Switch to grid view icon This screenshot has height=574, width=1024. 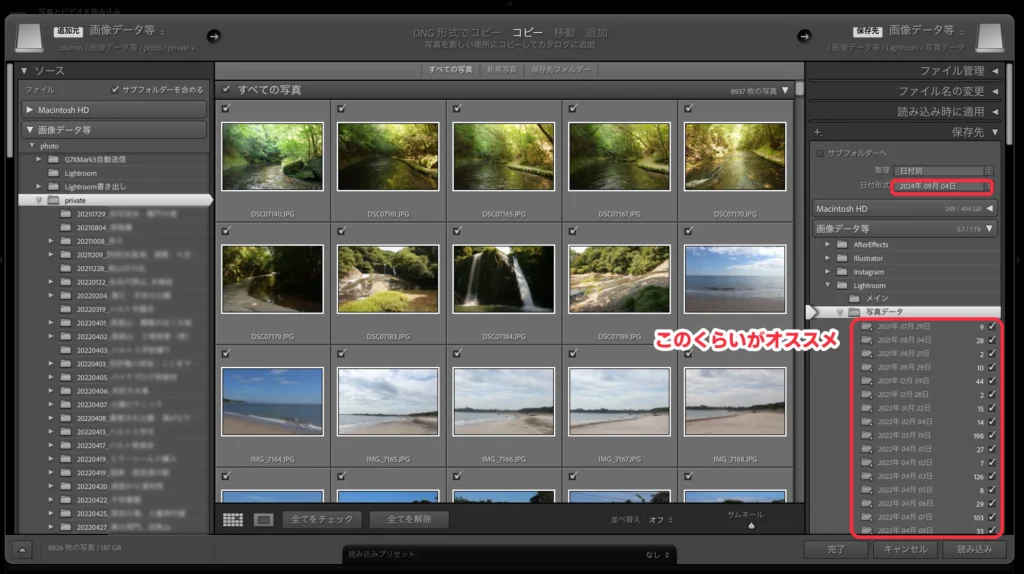(x=233, y=520)
